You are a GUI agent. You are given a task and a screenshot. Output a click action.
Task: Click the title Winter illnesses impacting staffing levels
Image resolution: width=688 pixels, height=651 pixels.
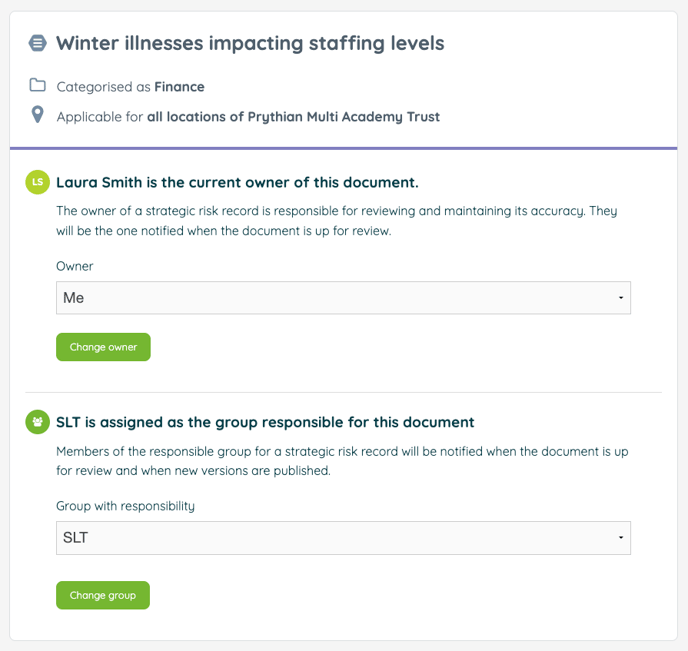[x=250, y=43]
